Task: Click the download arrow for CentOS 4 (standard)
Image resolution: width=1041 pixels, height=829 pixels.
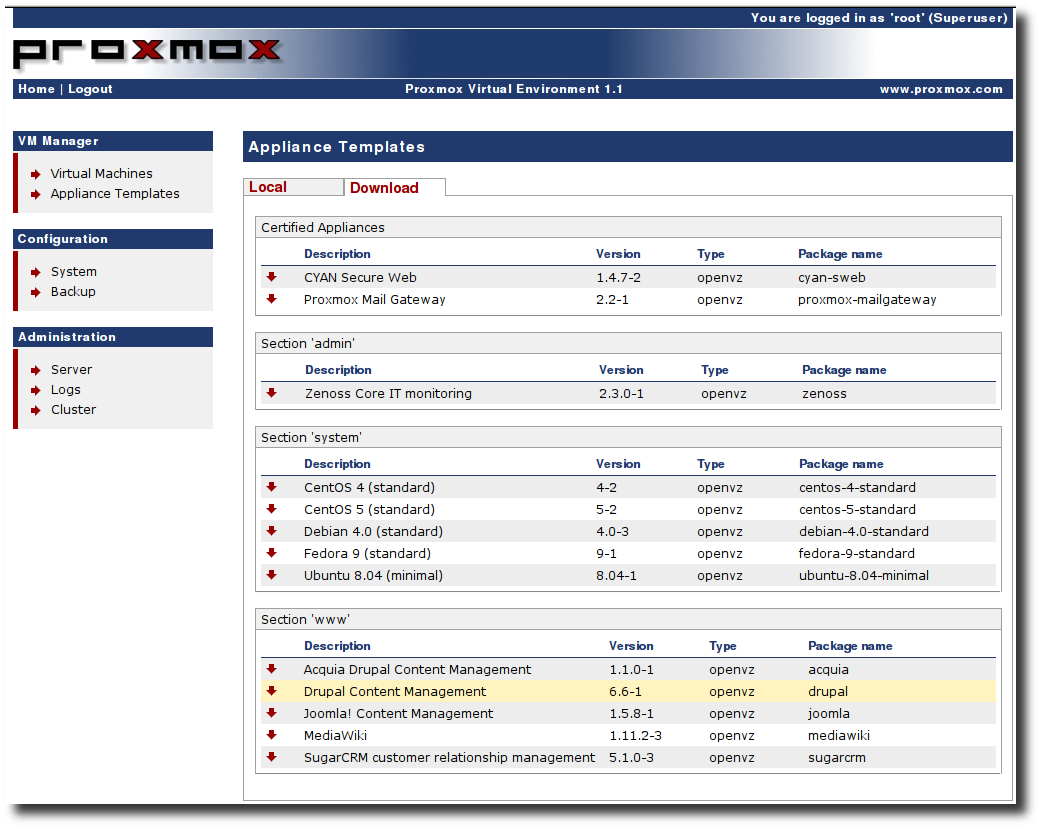Action: [x=272, y=487]
